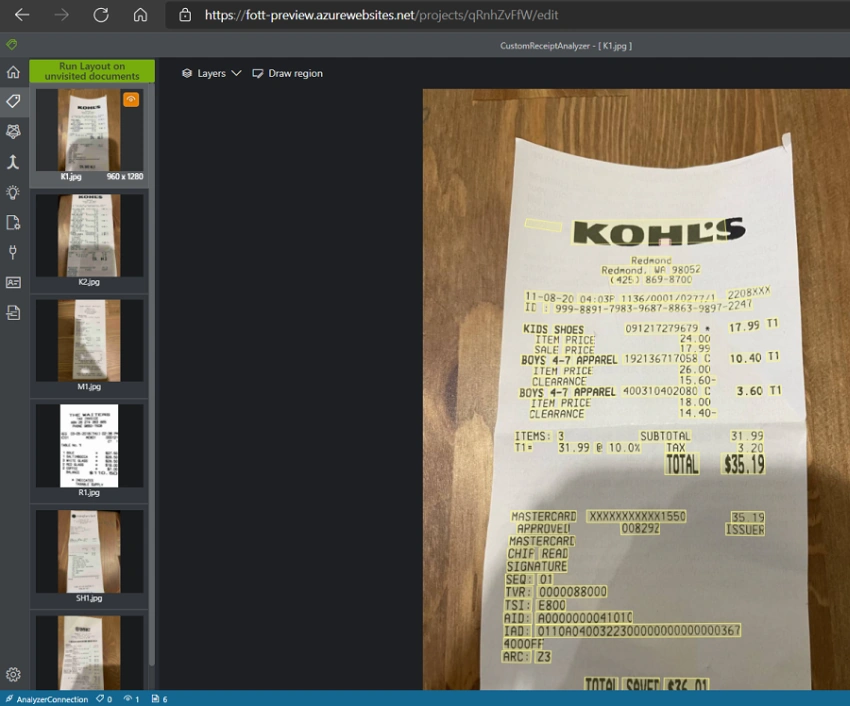This screenshot has width=850, height=706.
Task: Click the Layers stack icon
Action: tap(186, 73)
